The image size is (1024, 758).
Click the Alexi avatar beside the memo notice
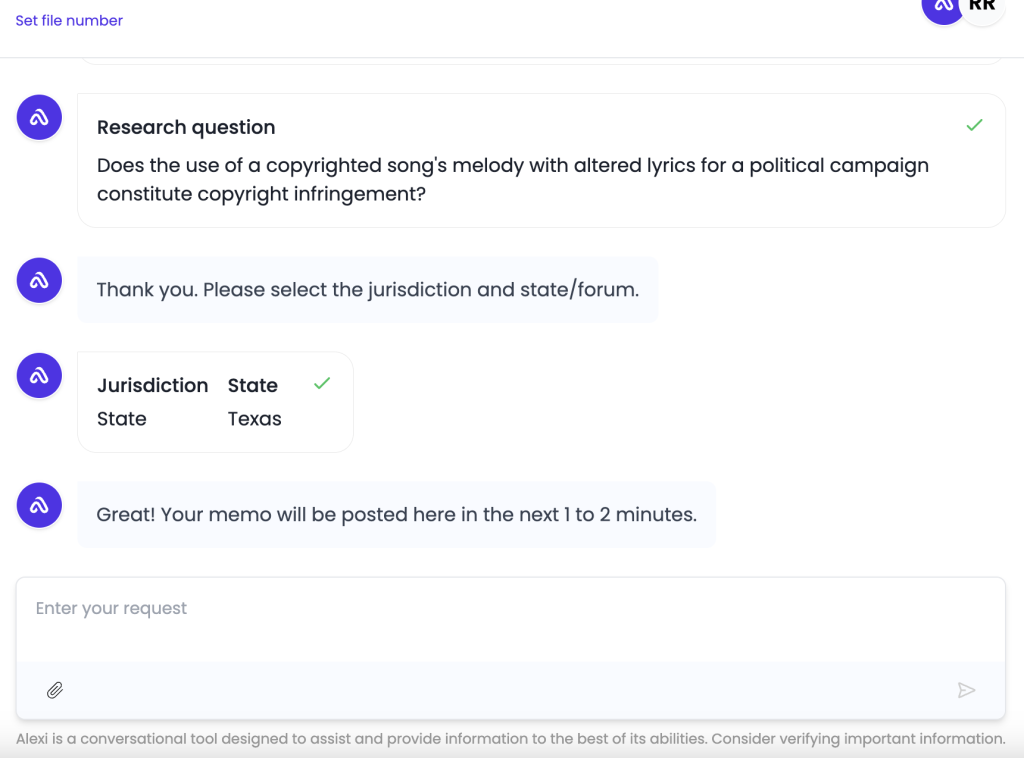click(x=40, y=505)
